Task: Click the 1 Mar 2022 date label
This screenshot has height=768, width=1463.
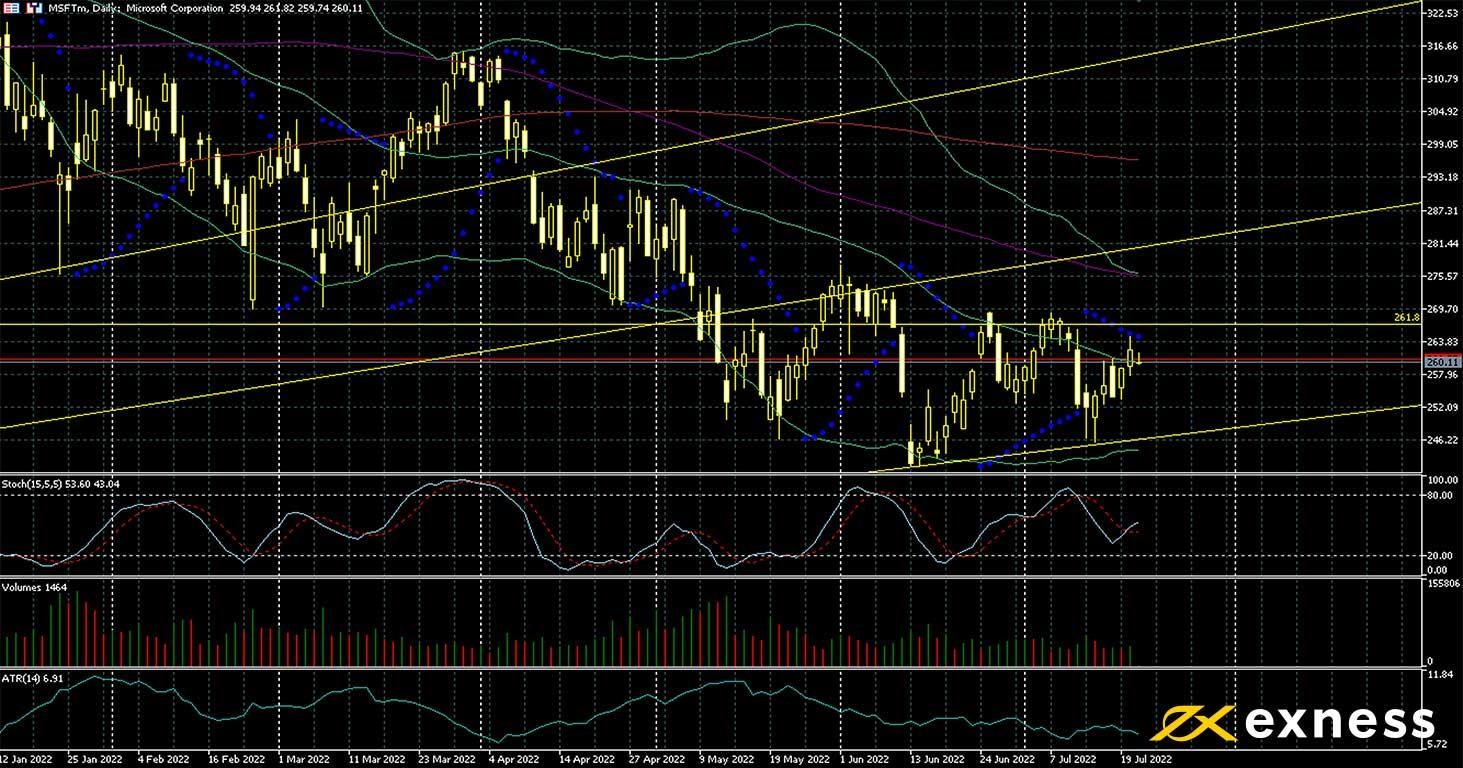Action: pos(302,759)
